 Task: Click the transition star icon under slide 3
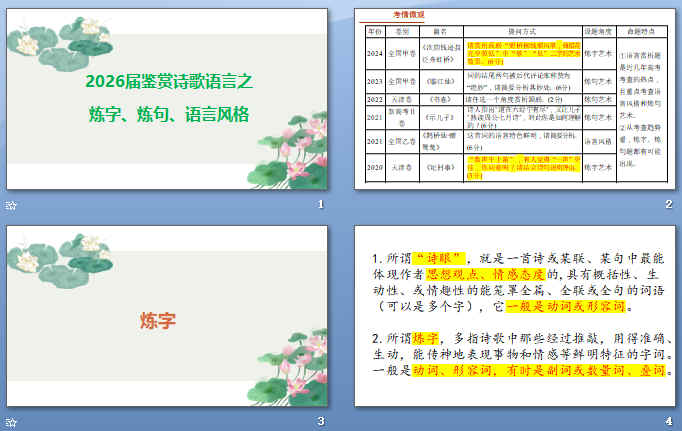(11, 422)
